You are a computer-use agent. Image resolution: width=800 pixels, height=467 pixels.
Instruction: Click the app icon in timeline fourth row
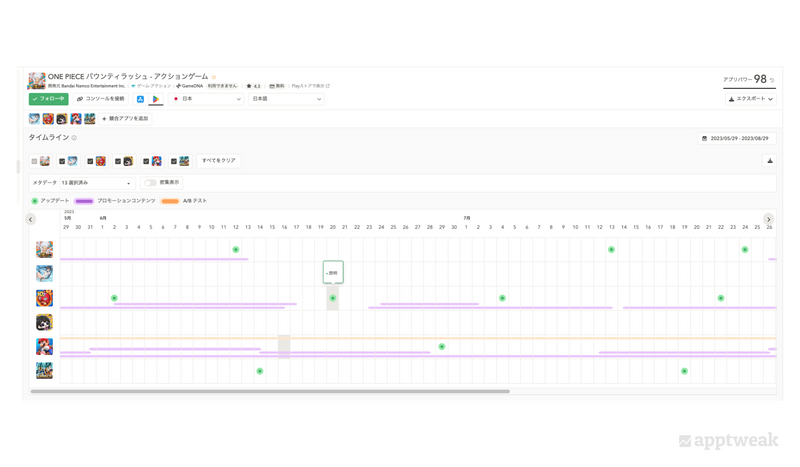[44, 322]
